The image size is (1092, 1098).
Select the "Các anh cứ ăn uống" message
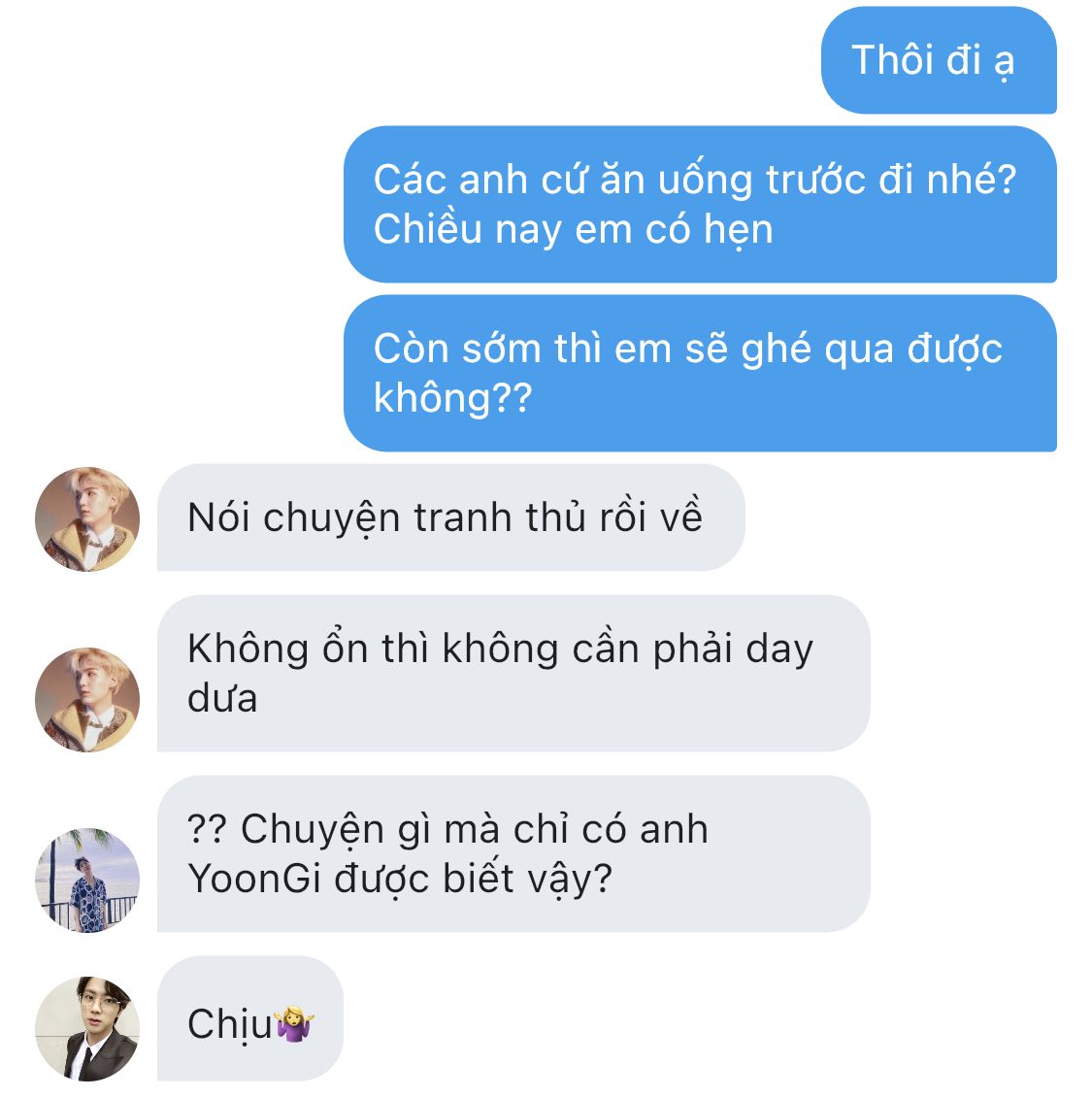click(700, 204)
